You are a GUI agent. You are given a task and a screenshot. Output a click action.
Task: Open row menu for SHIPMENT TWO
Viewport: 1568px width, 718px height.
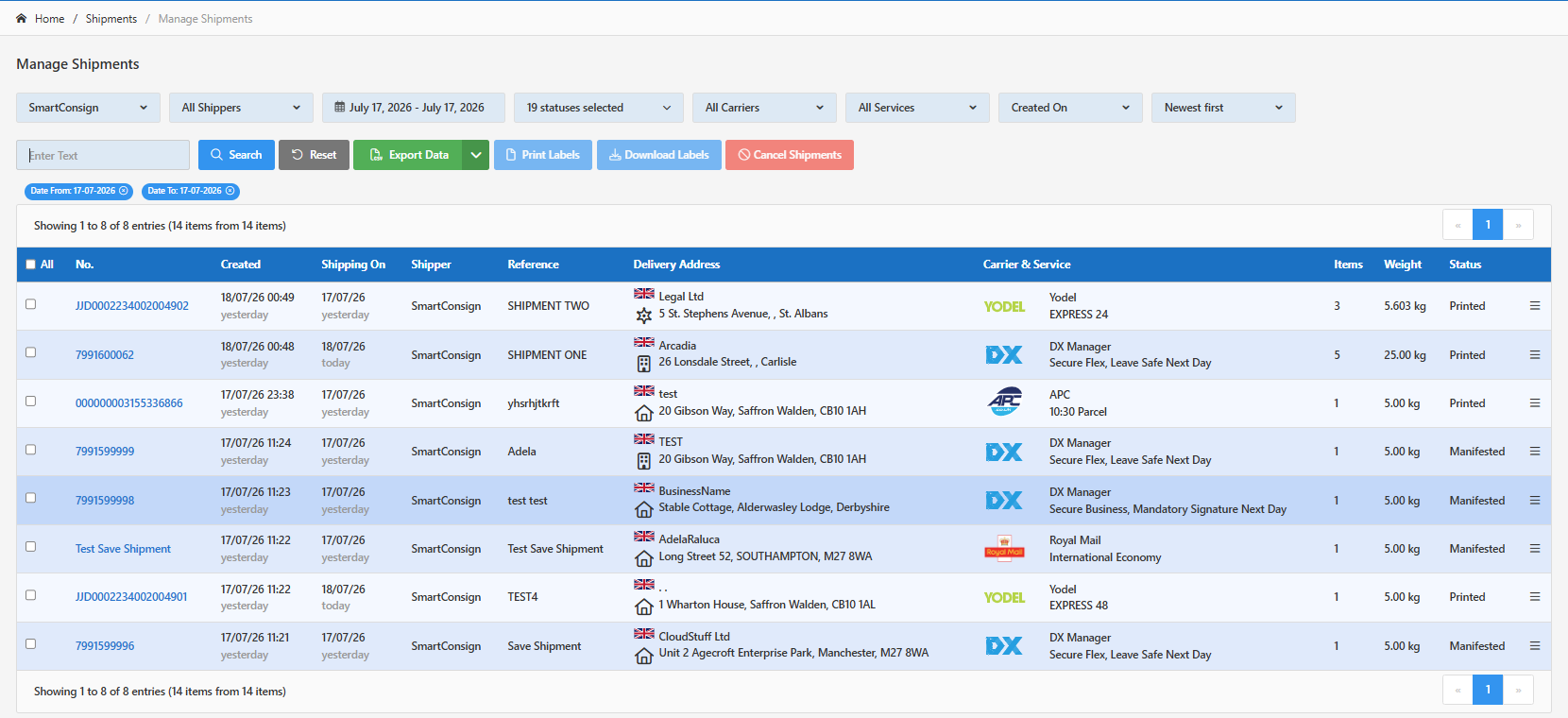pyautogui.click(x=1535, y=306)
